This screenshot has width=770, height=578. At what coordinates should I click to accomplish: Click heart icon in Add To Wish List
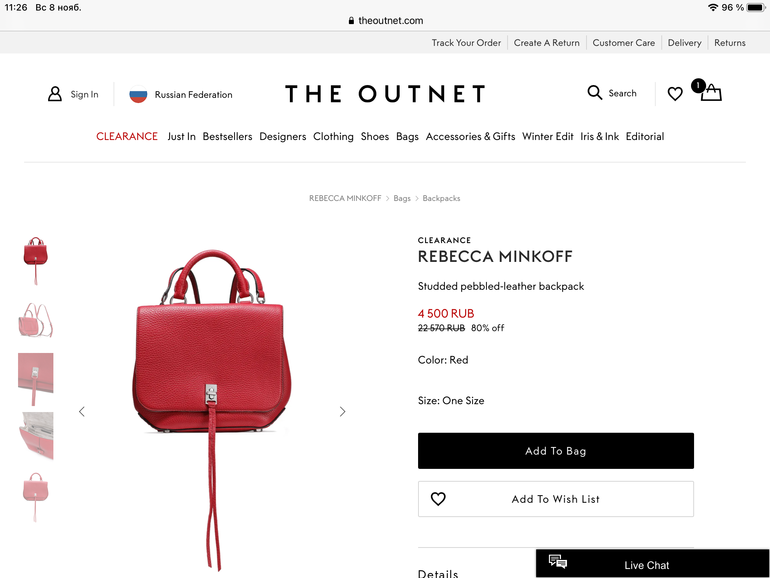438,499
